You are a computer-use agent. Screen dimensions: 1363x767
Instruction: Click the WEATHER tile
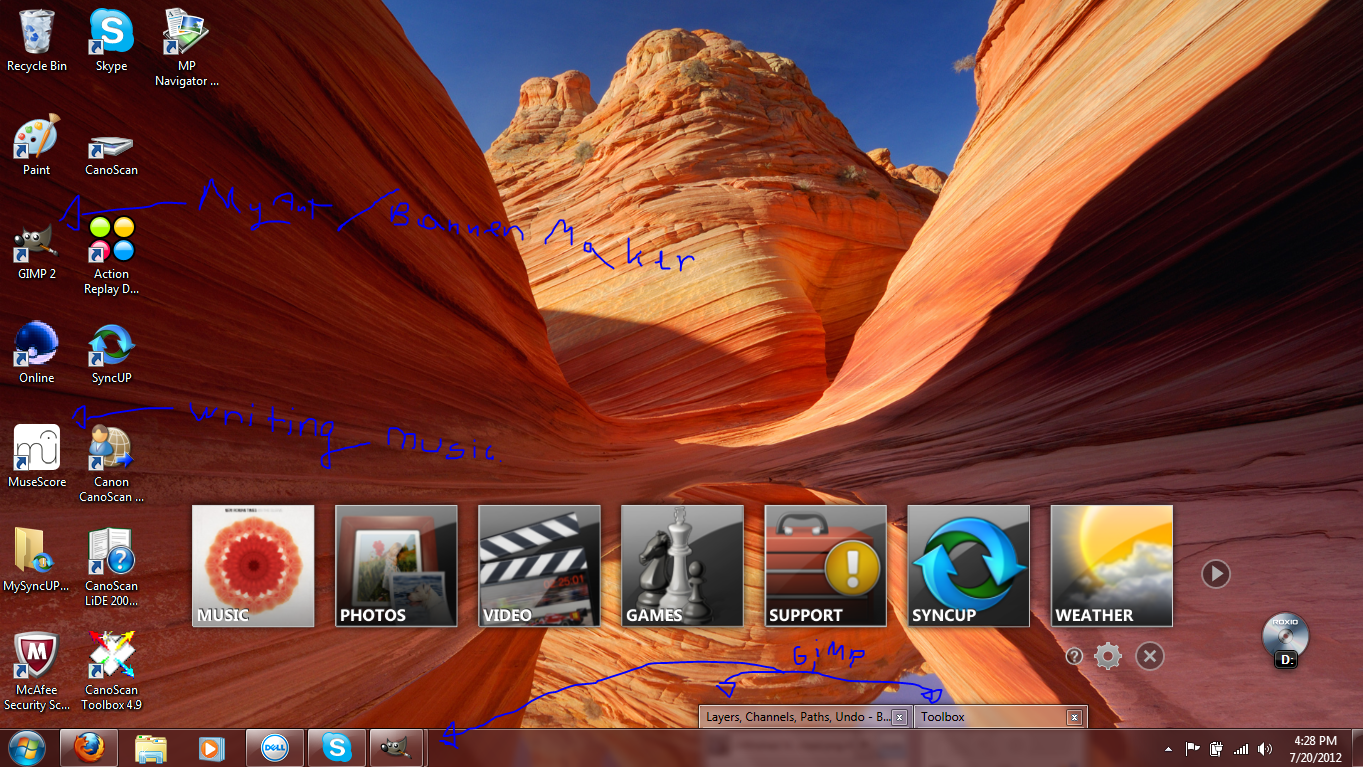(1111, 566)
